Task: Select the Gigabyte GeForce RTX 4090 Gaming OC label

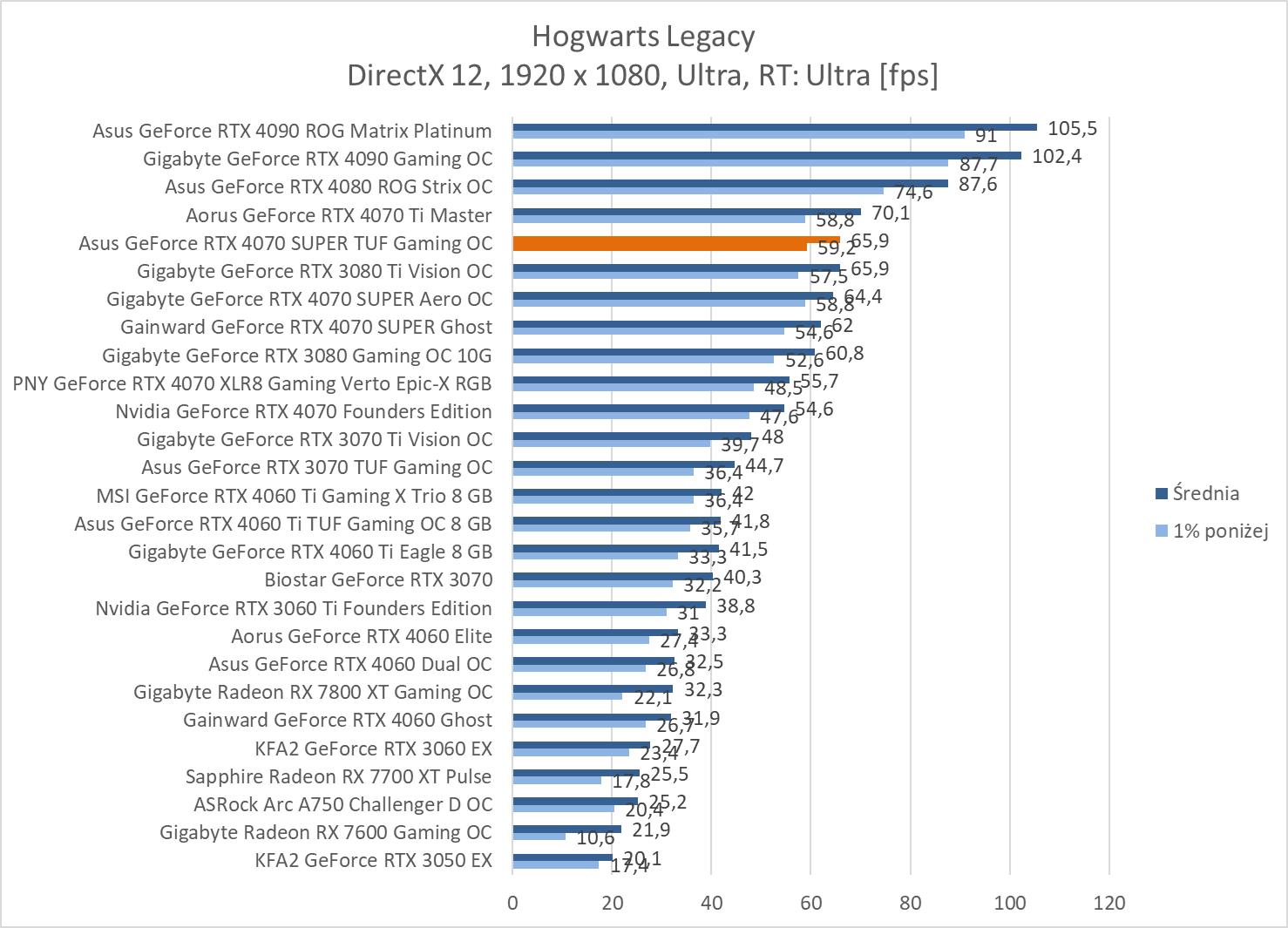Action: pos(317,159)
